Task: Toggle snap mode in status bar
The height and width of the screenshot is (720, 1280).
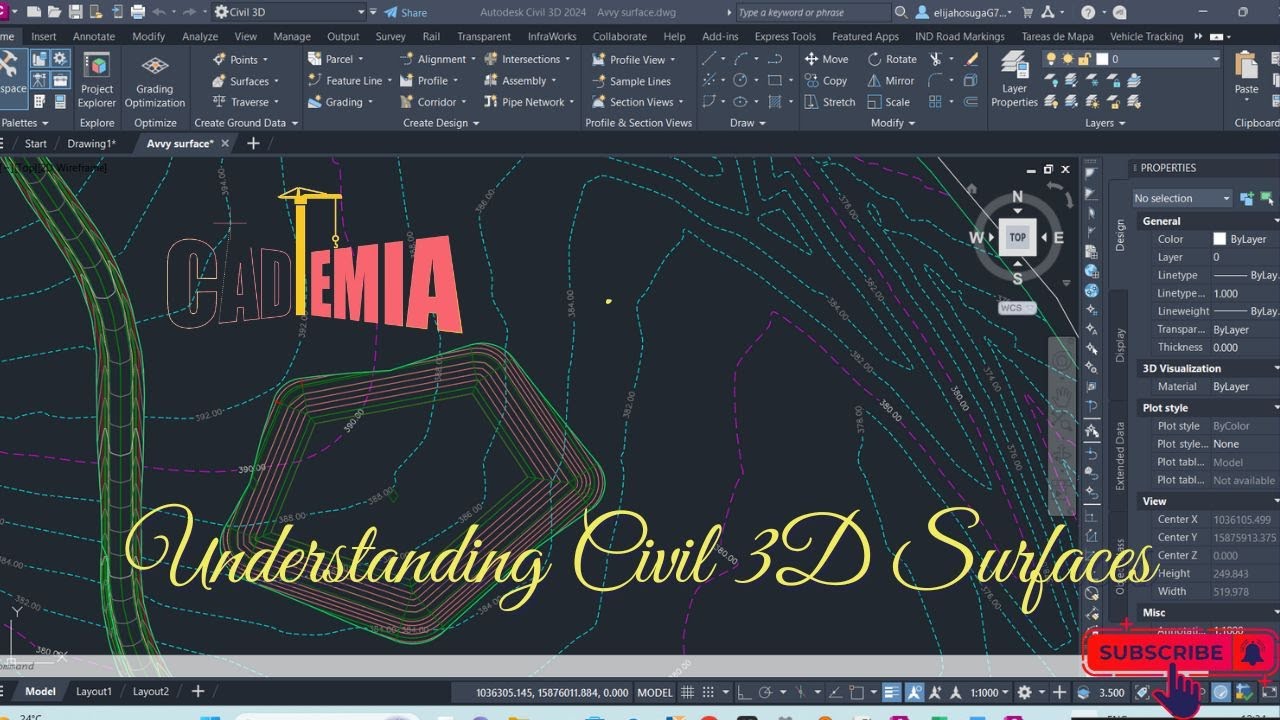Action: (709, 692)
